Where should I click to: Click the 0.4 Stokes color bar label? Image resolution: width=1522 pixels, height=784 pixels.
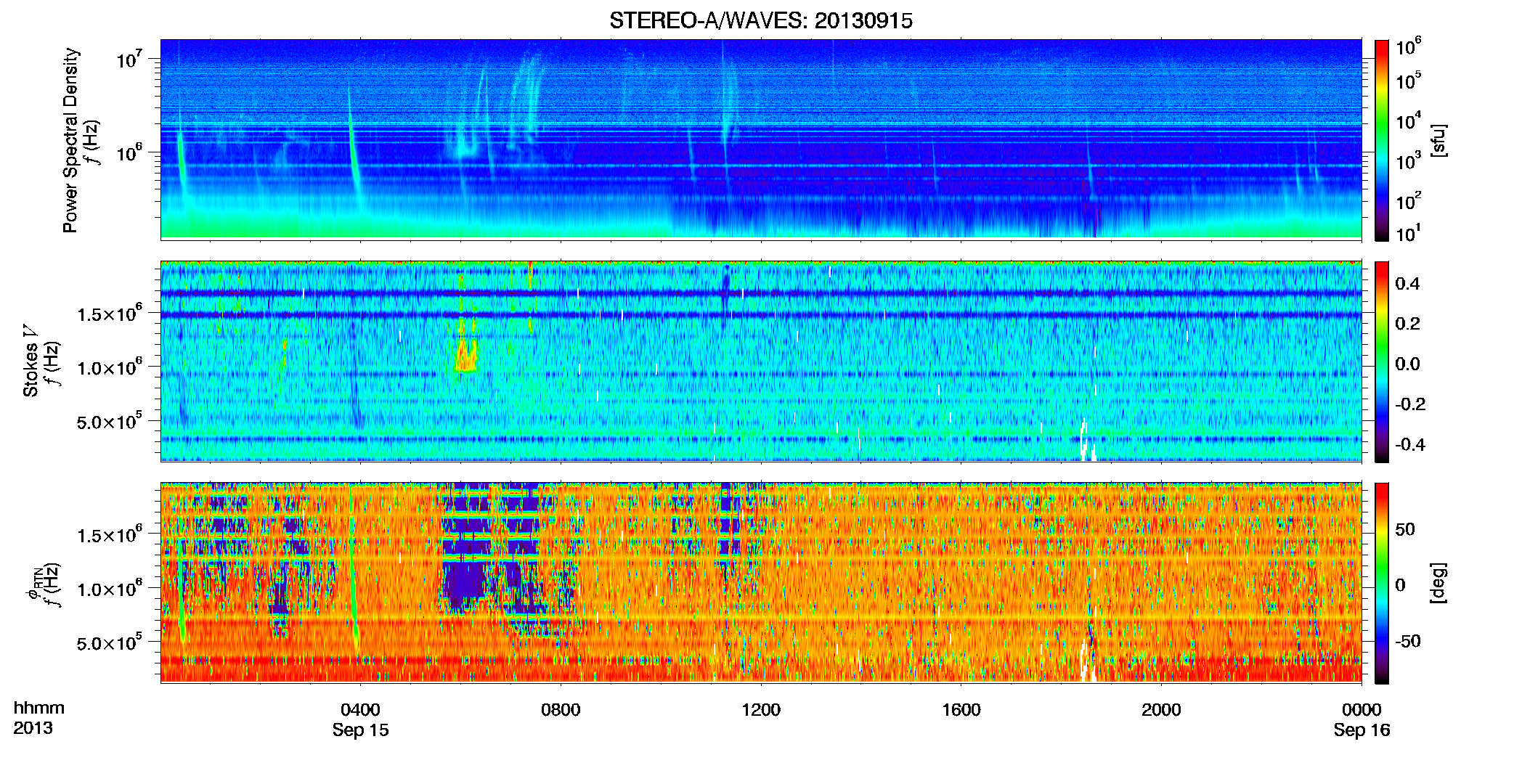1407,284
